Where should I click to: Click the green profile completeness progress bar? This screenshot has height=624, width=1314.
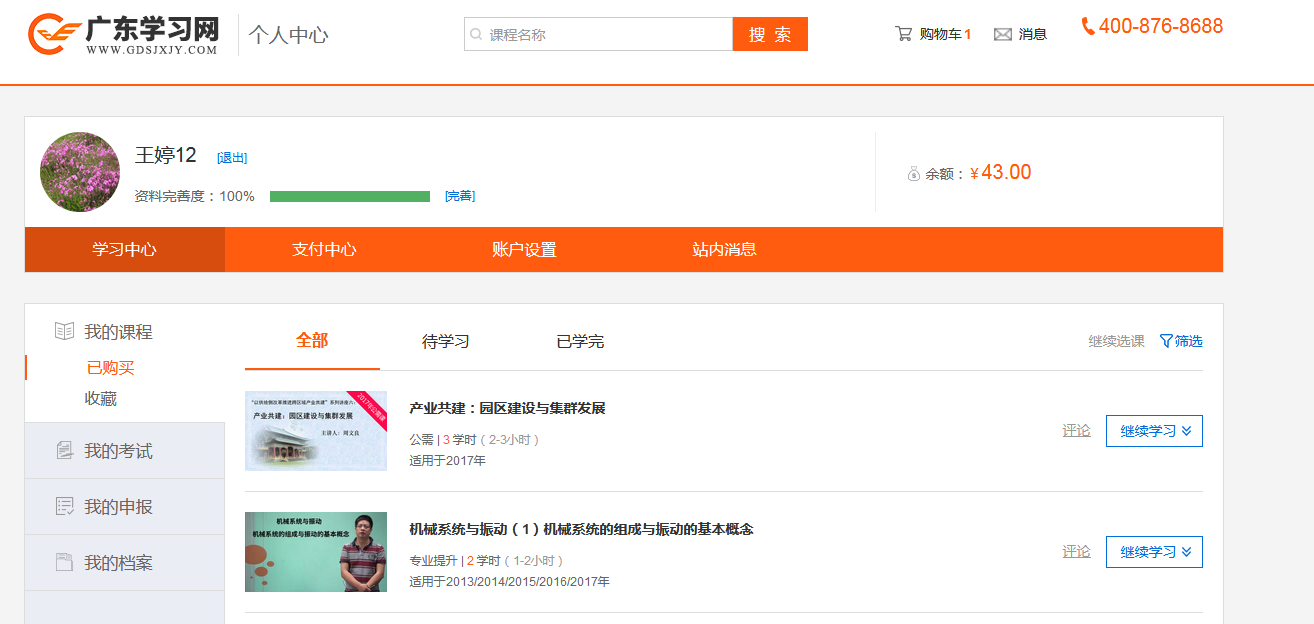[x=349, y=197]
